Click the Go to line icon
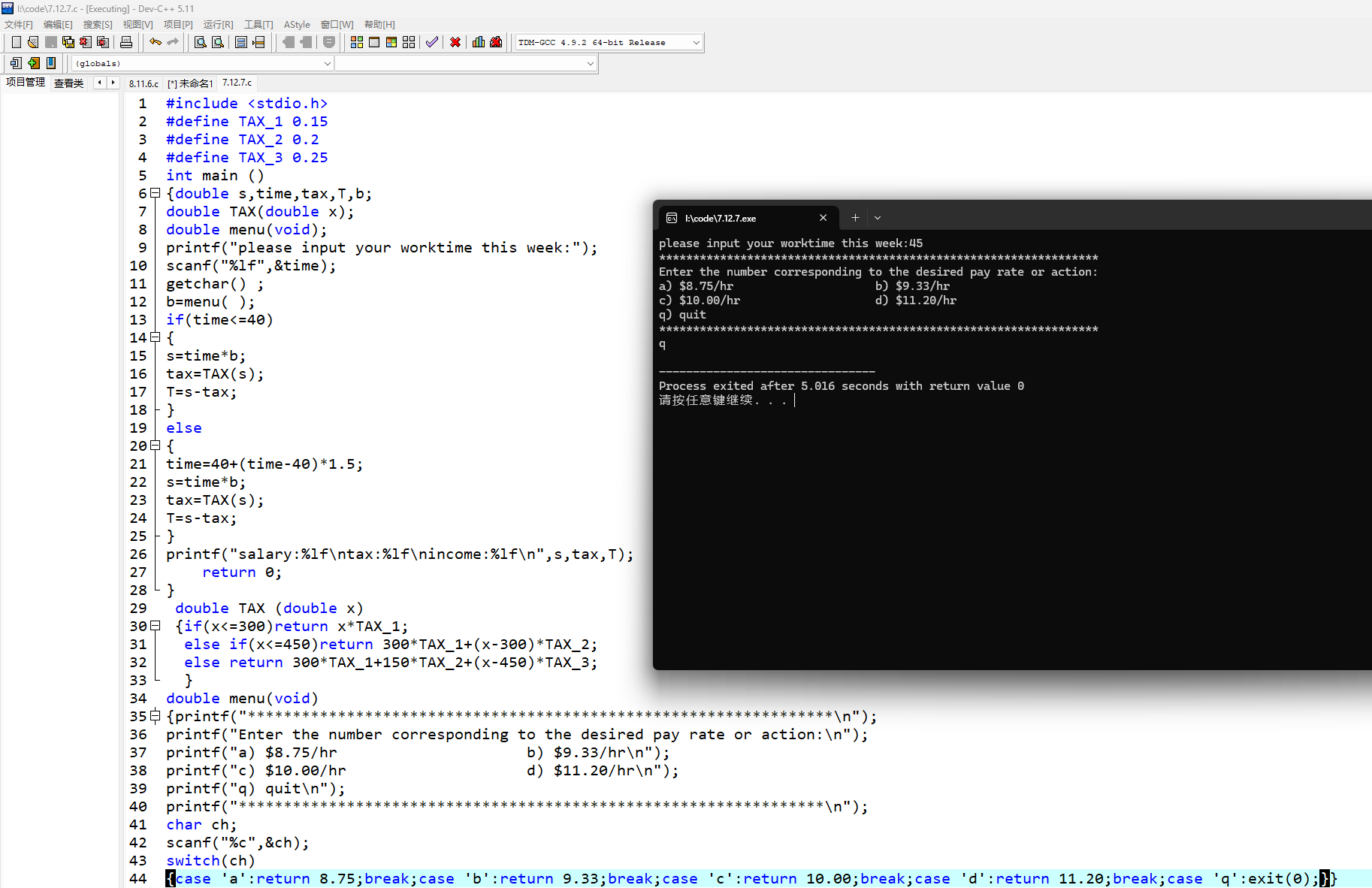This screenshot has width=1372, height=888. (x=258, y=42)
